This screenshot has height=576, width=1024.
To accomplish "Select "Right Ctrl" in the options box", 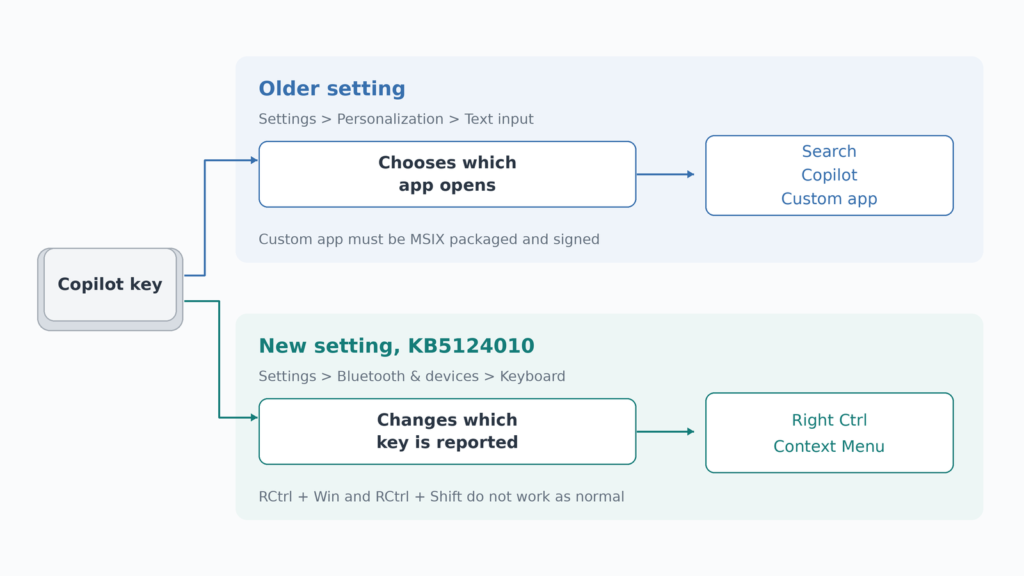I will tap(829, 420).
